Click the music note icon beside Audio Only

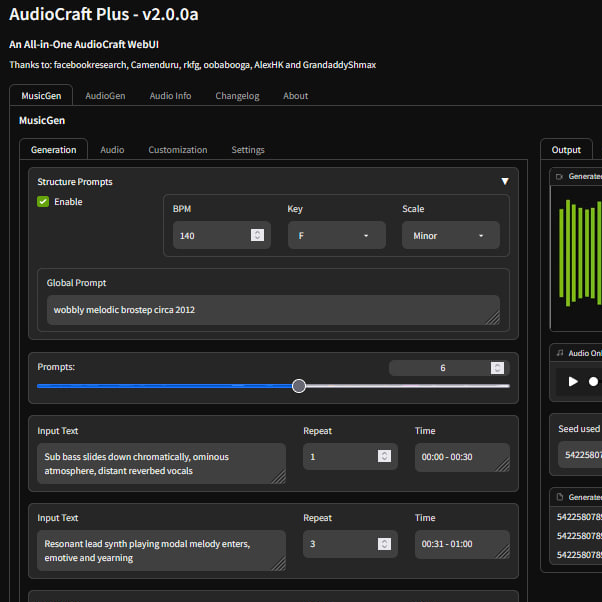pyautogui.click(x=560, y=353)
